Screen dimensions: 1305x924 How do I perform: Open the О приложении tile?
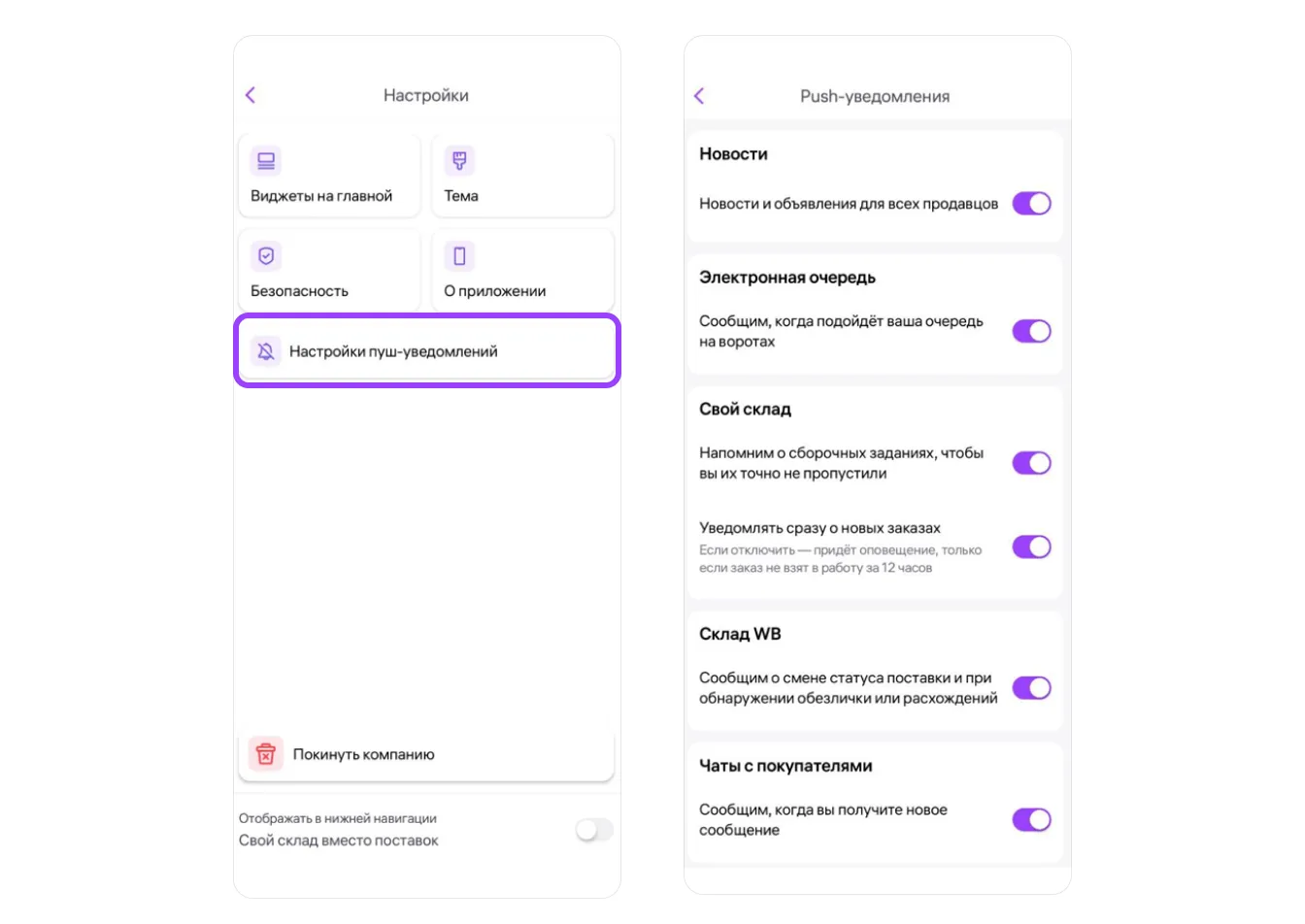click(x=522, y=271)
